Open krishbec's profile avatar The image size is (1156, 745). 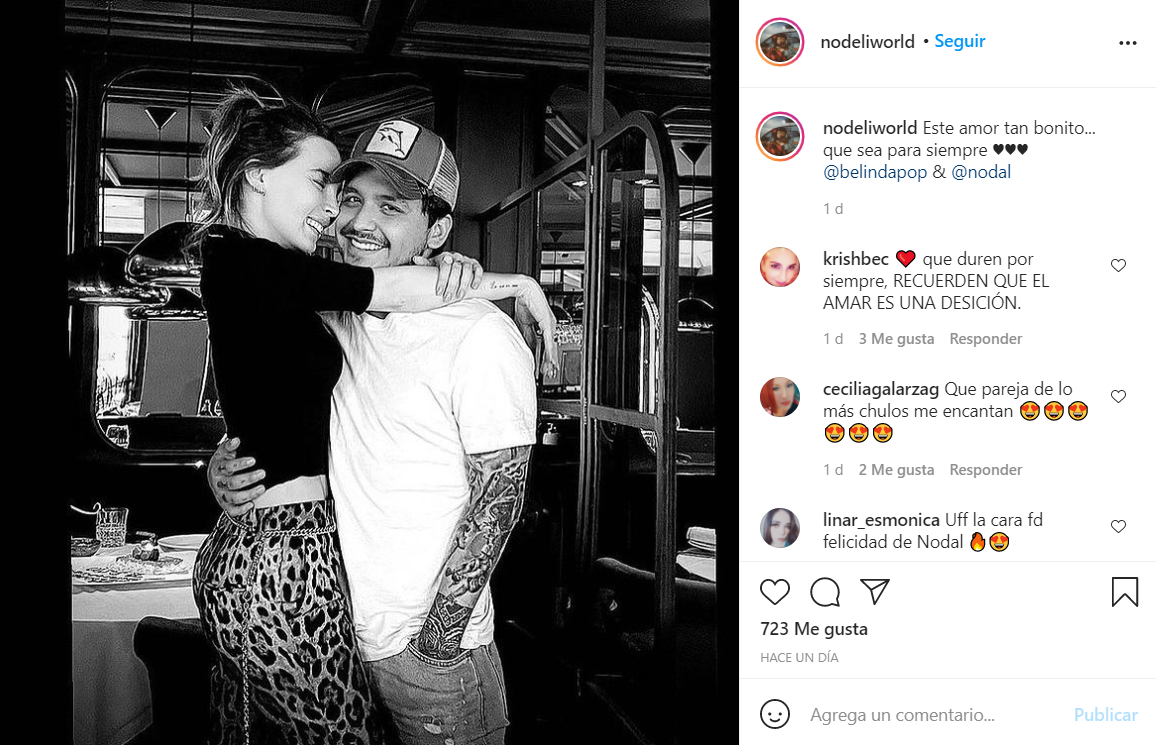pos(779,267)
